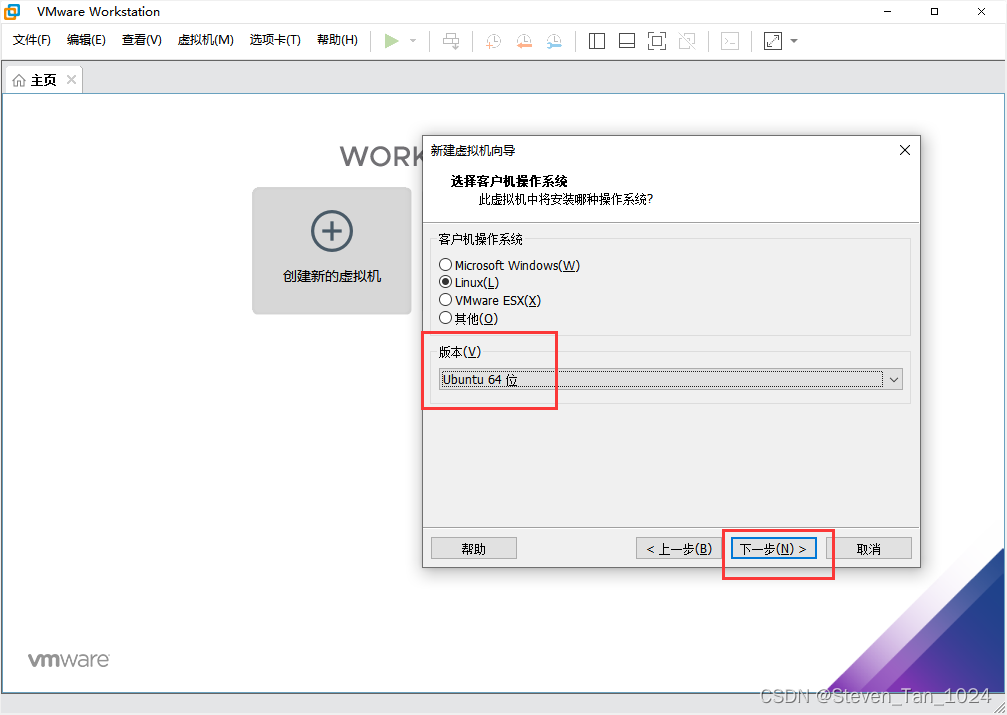
Task: Click the version dropdown chevron arrow
Action: coord(894,380)
